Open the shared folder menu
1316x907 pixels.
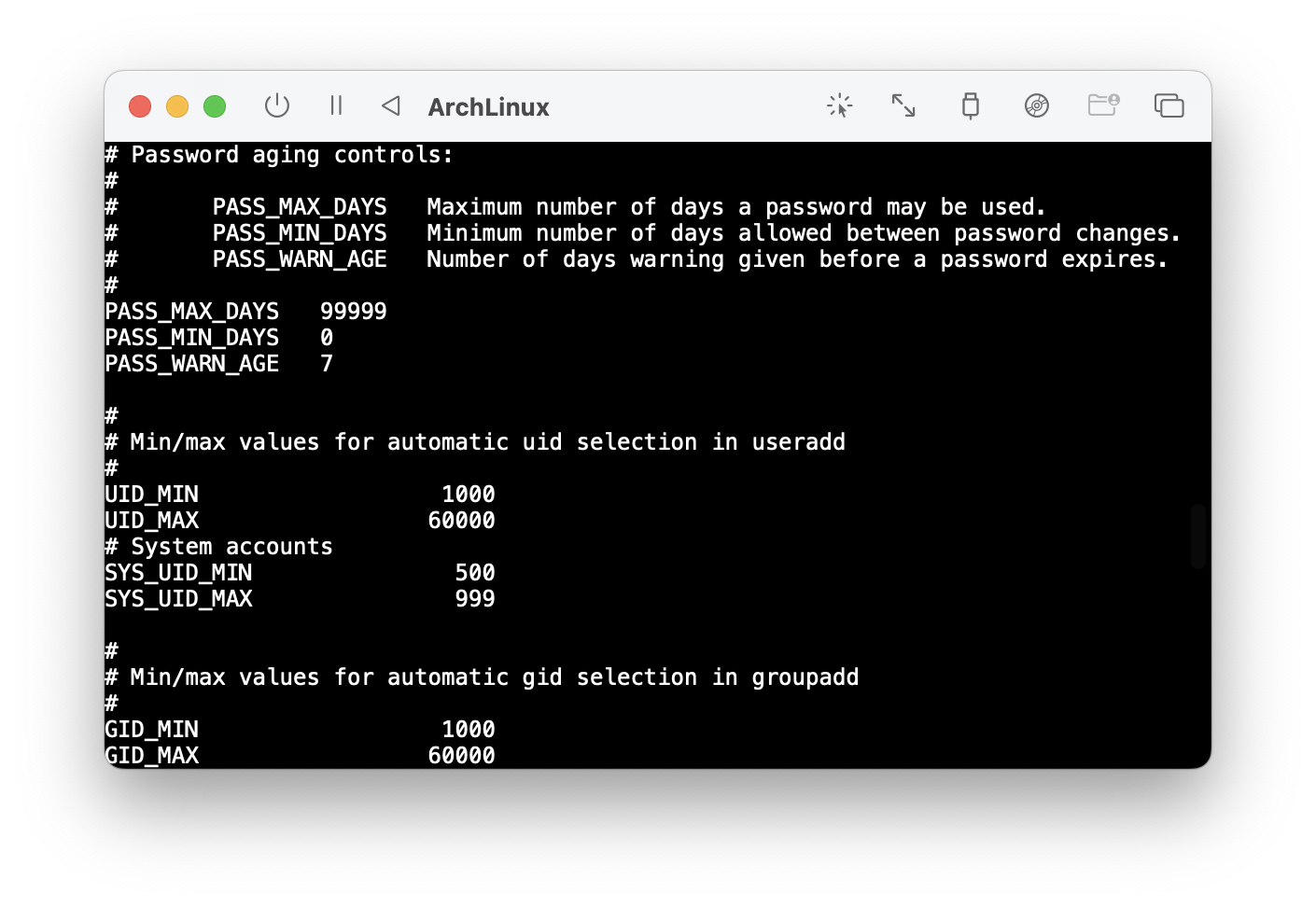pos(1103,106)
